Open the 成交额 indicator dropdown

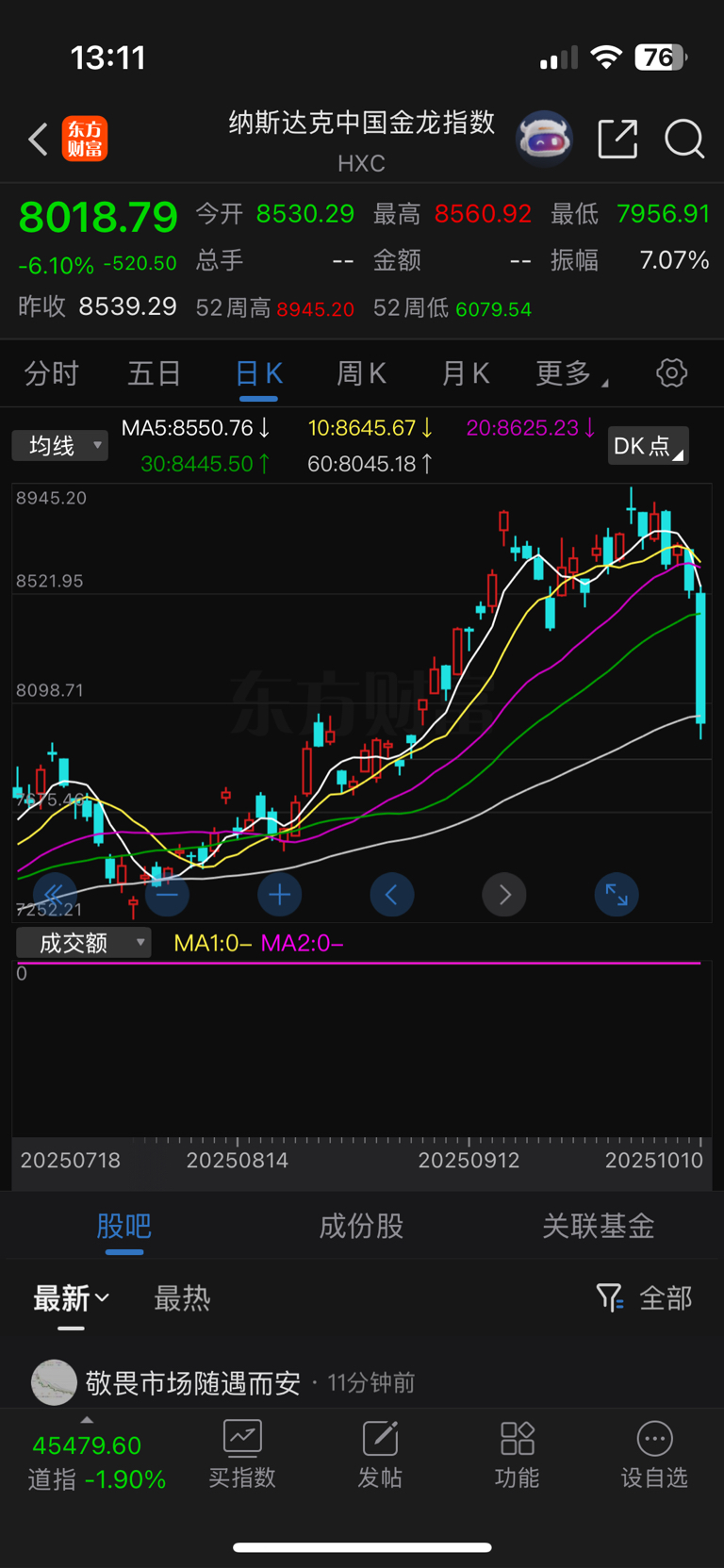coord(84,942)
